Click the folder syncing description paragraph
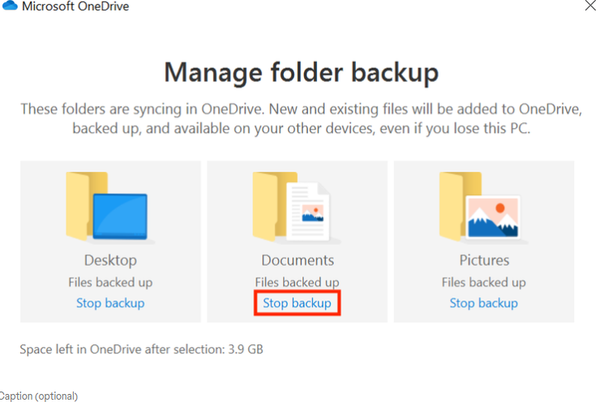Screen dimensions: 600x402 click(298, 118)
